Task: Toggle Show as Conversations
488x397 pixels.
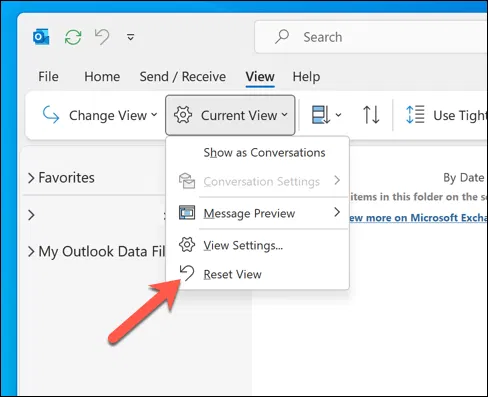Action: click(x=257, y=153)
